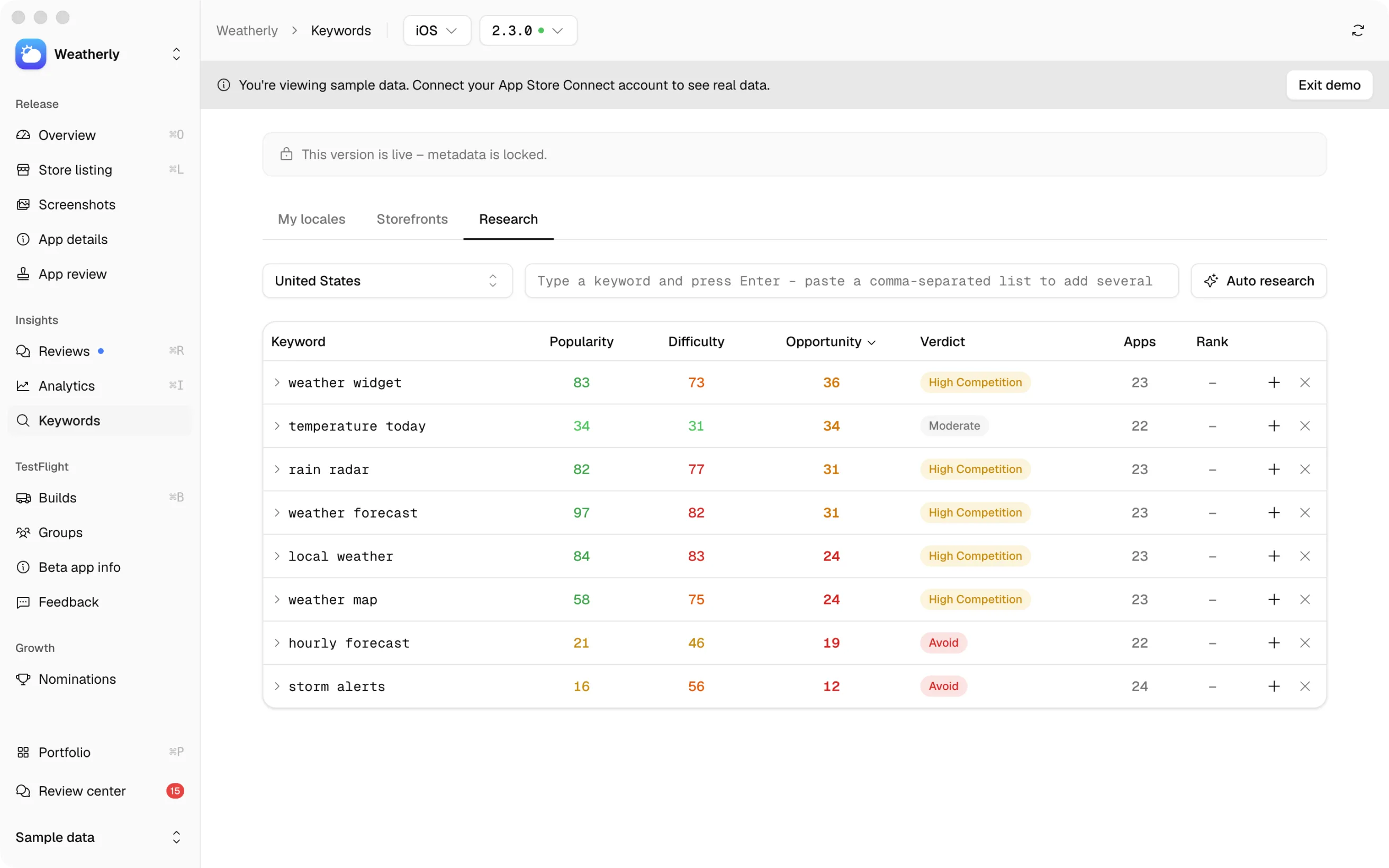Open Keywords in the sidebar
The height and width of the screenshot is (868, 1389).
click(x=100, y=420)
